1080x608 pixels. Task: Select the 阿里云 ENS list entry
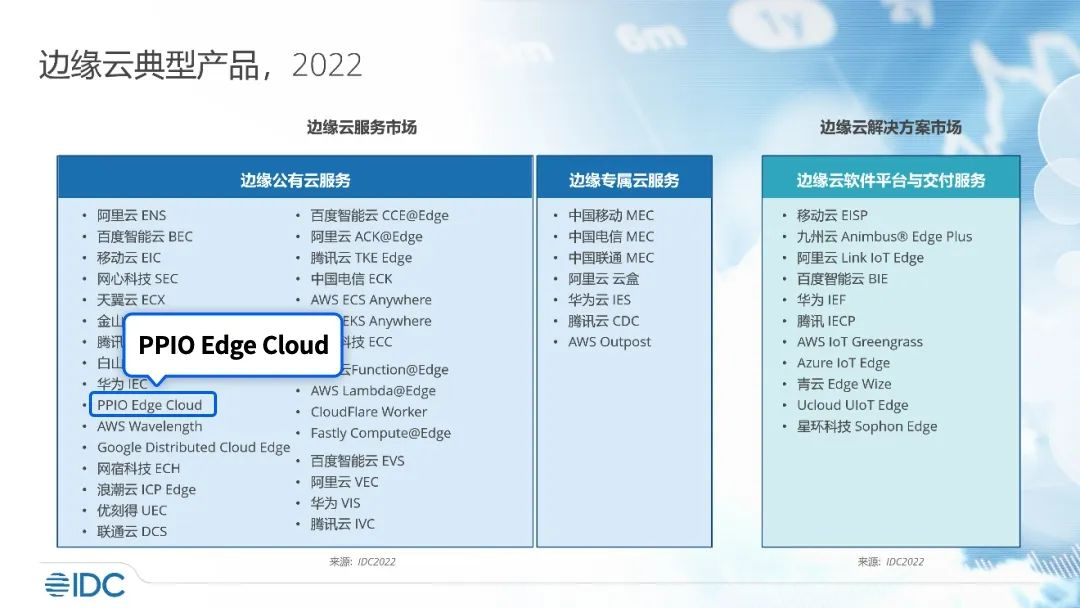(132, 216)
